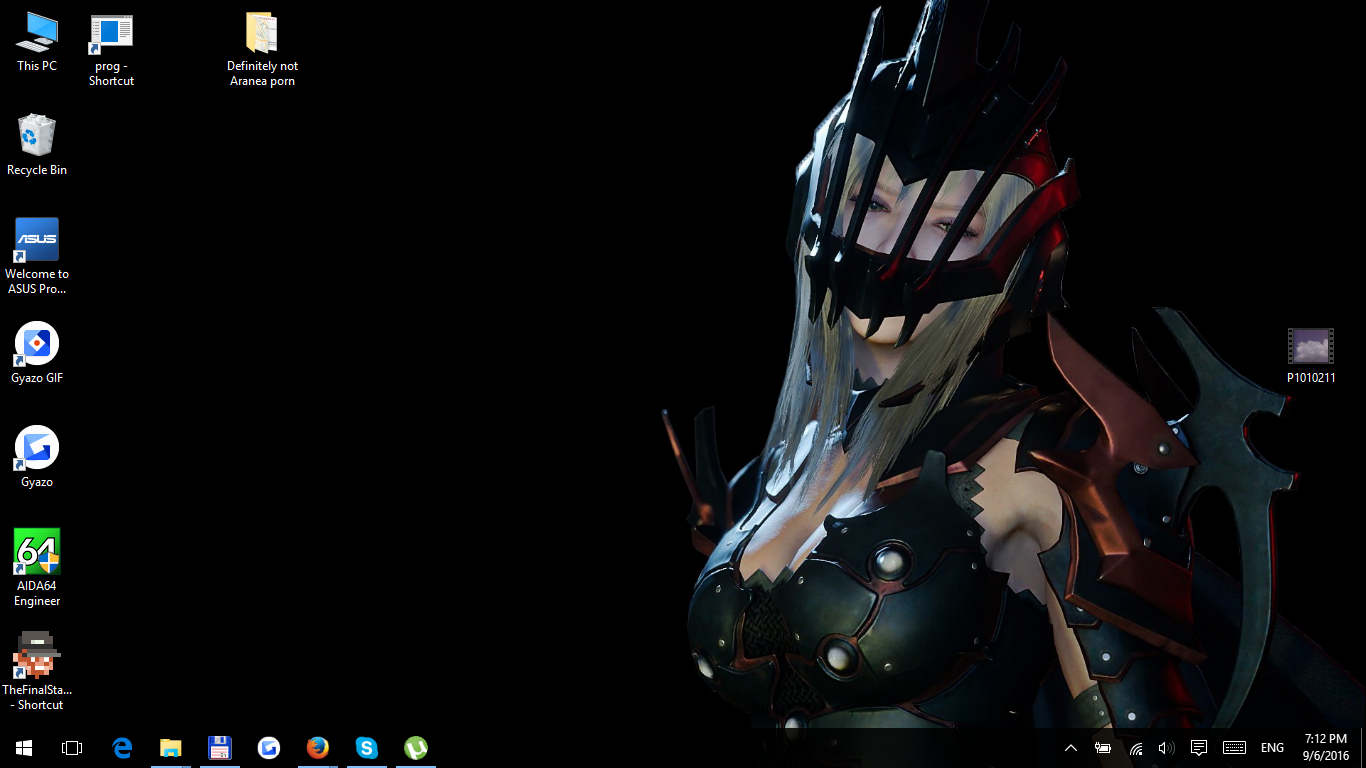The image size is (1366, 768).
Task: Launch Firefox from the taskbar
Action: (x=318, y=748)
